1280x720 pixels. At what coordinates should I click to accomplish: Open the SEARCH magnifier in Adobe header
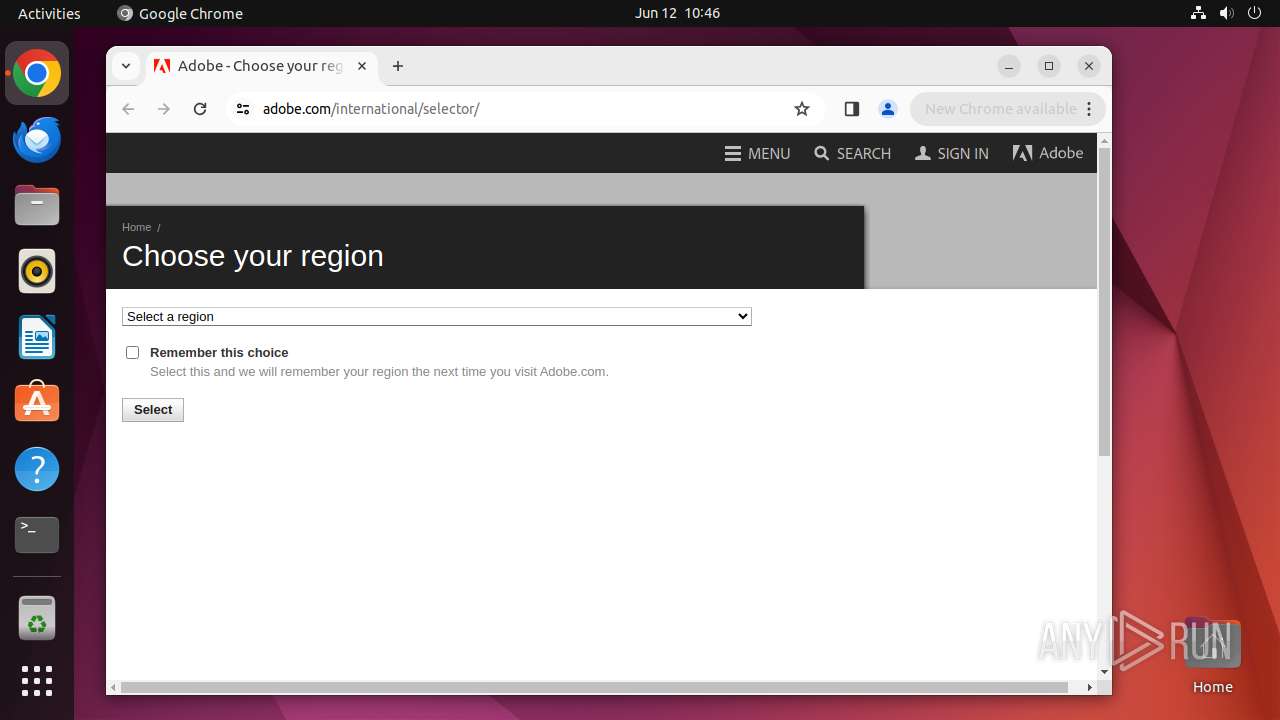822,153
